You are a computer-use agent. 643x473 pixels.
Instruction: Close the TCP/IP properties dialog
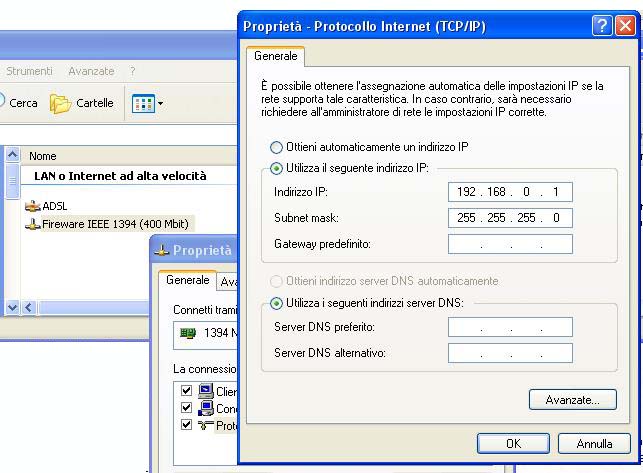625,26
